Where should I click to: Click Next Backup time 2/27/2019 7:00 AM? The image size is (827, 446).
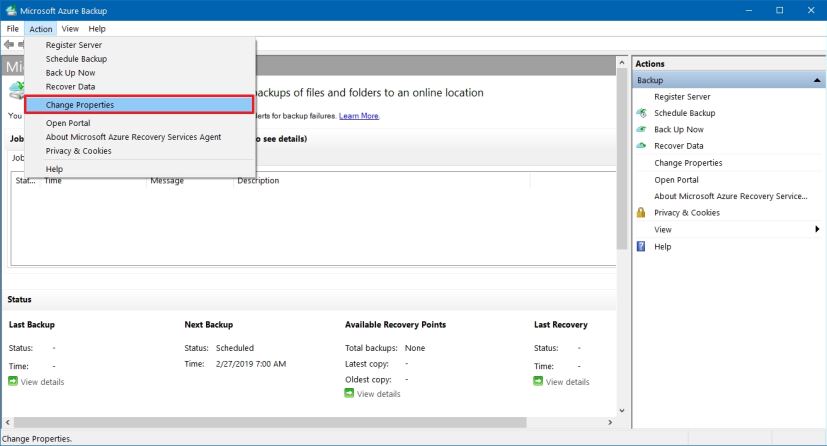(x=251, y=364)
